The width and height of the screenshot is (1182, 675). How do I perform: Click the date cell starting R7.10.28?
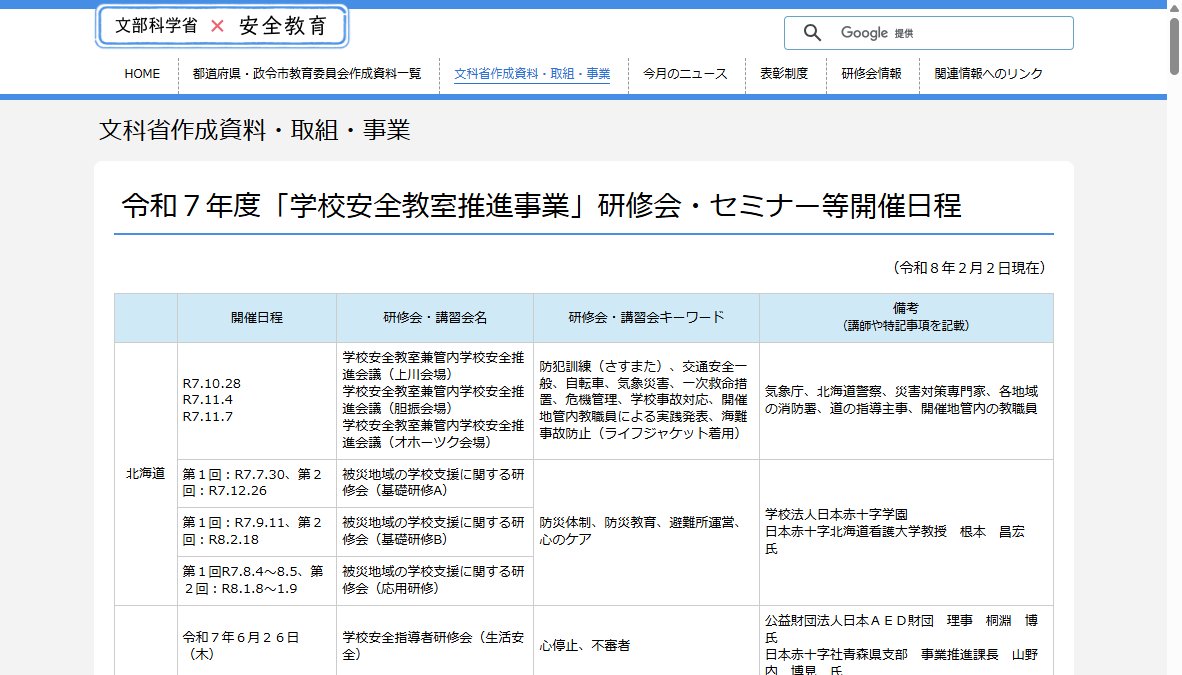[257, 400]
